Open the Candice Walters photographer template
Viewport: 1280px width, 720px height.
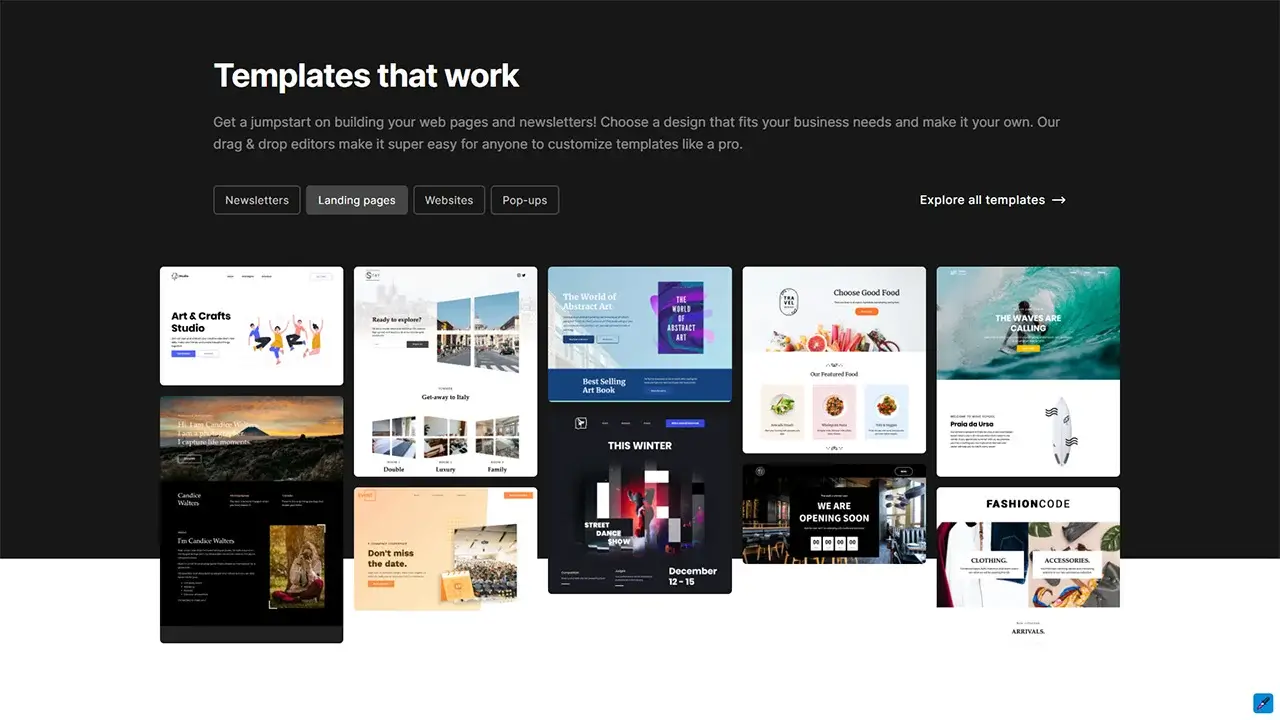coord(252,519)
